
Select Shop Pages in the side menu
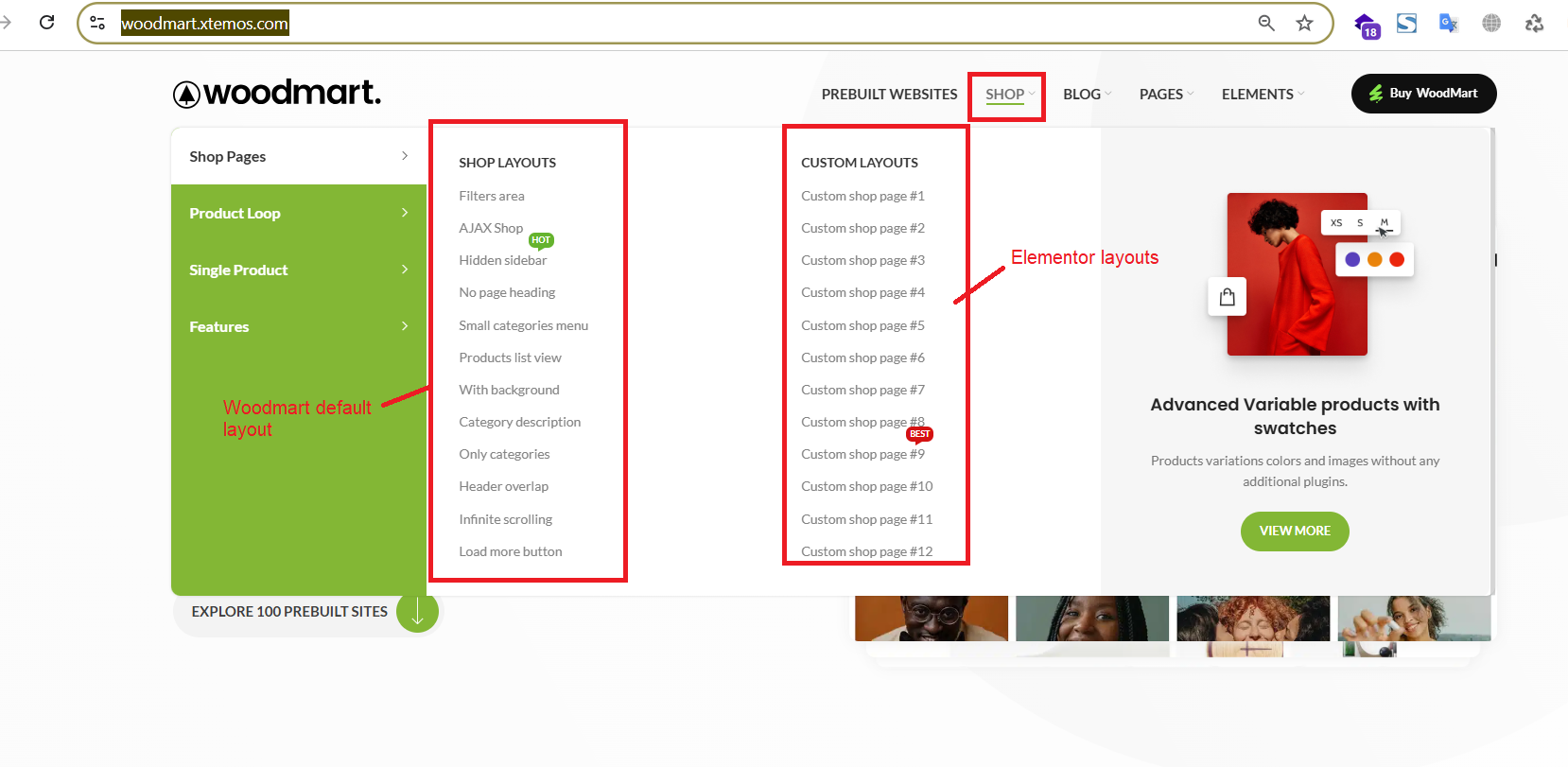click(299, 156)
